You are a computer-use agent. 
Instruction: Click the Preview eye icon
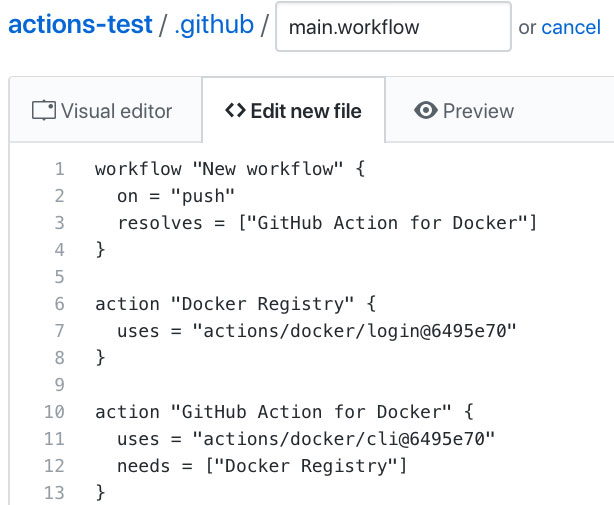426,110
